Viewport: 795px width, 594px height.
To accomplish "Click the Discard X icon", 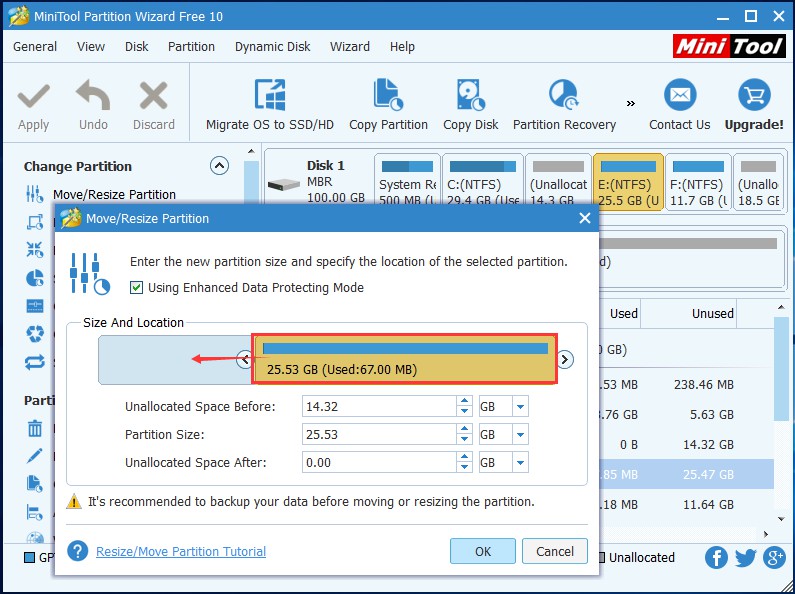I will tap(154, 96).
